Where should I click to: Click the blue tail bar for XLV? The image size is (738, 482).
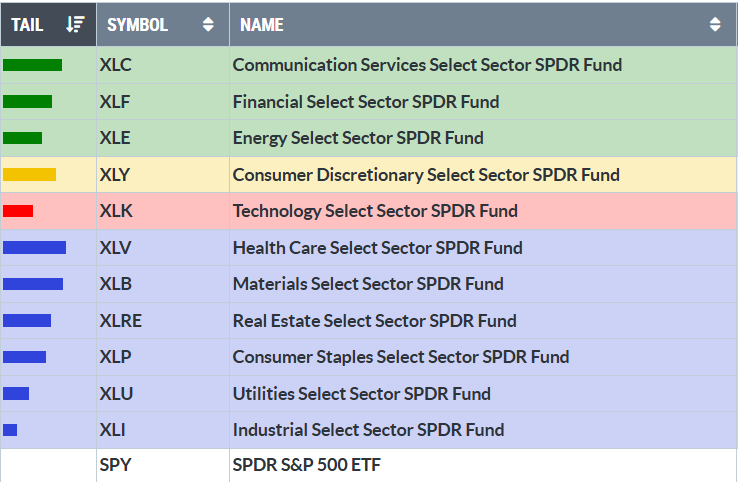(x=34, y=248)
